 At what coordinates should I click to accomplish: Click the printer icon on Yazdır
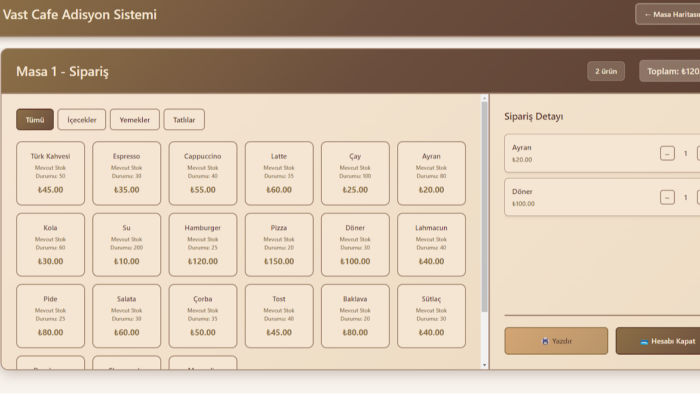(x=545, y=341)
